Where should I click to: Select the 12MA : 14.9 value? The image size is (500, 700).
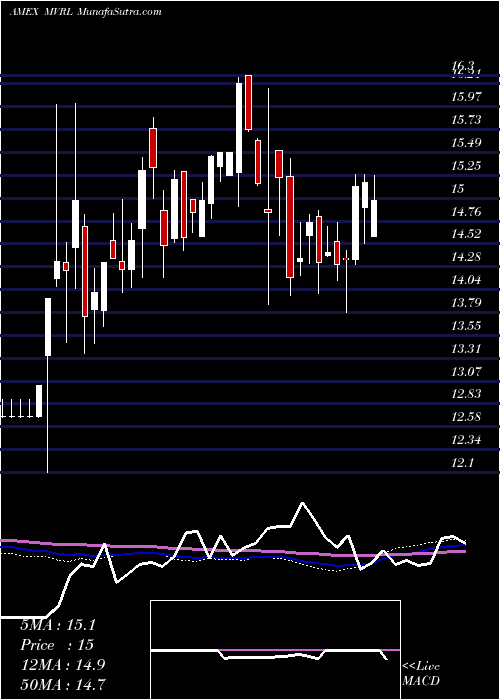(62, 665)
